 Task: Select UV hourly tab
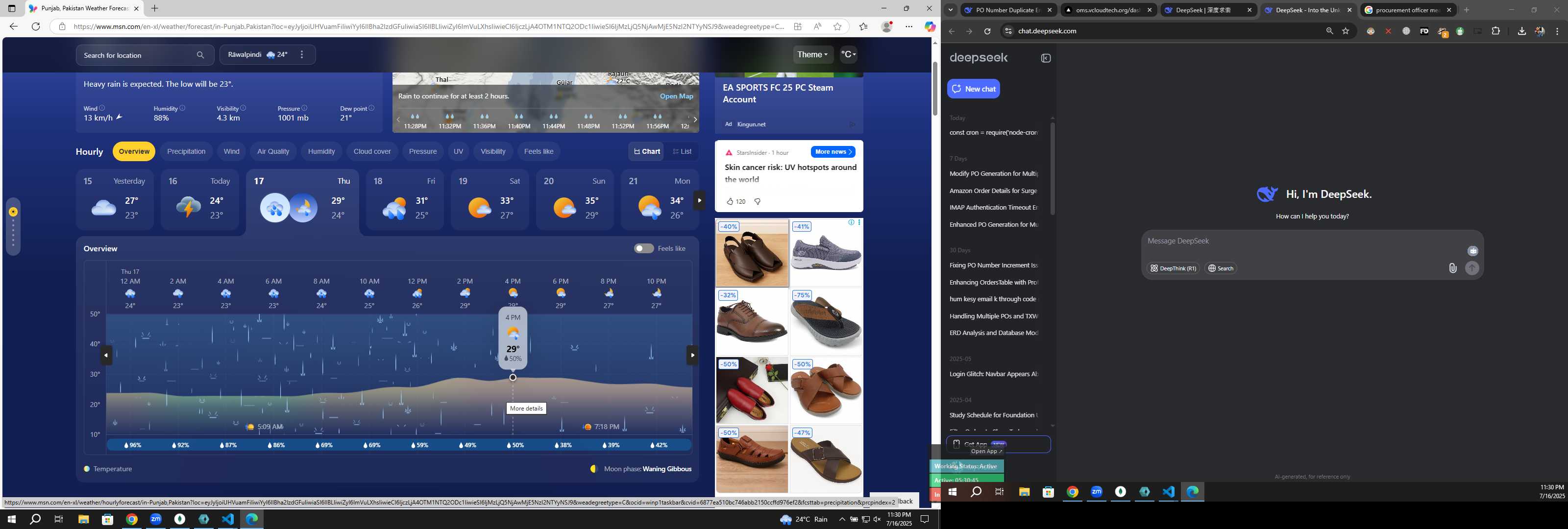point(458,151)
